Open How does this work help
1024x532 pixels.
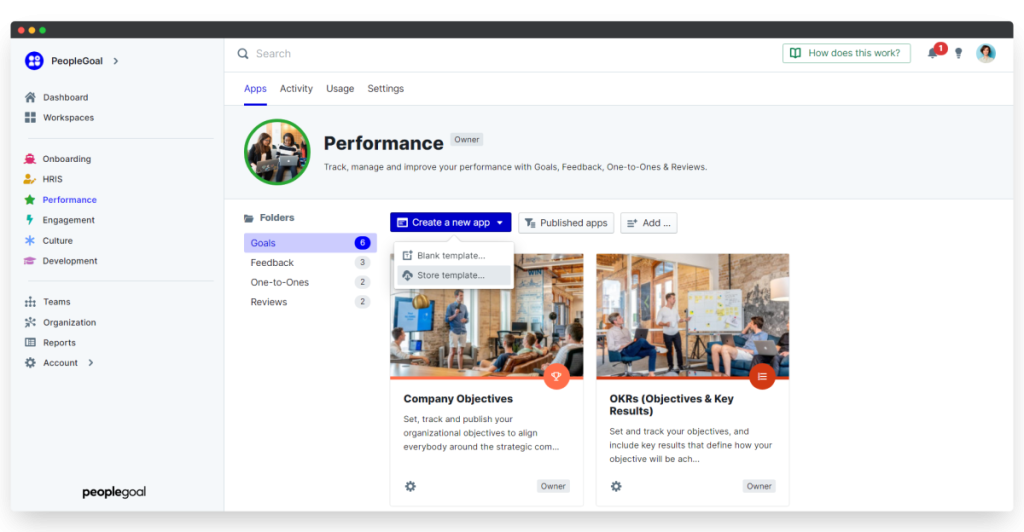point(846,54)
